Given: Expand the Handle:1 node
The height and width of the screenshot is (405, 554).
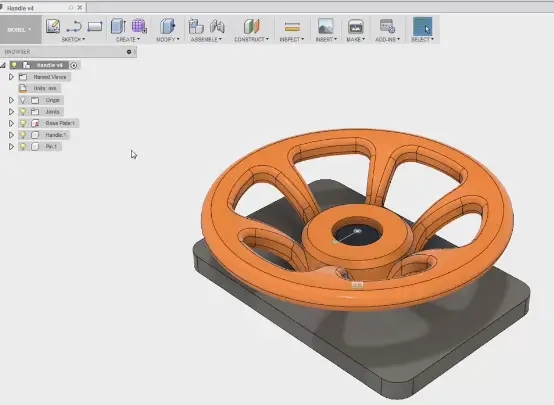Looking at the screenshot, I should click(x=11, y=135).
